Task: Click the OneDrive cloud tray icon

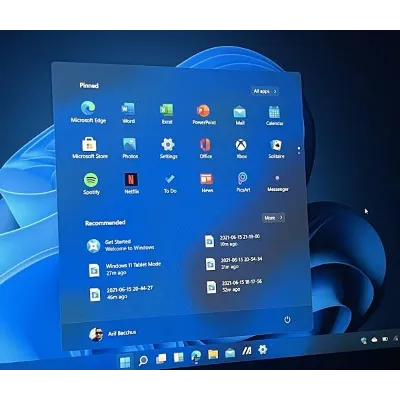Action: pyautogui.click(x=375, y=339)
